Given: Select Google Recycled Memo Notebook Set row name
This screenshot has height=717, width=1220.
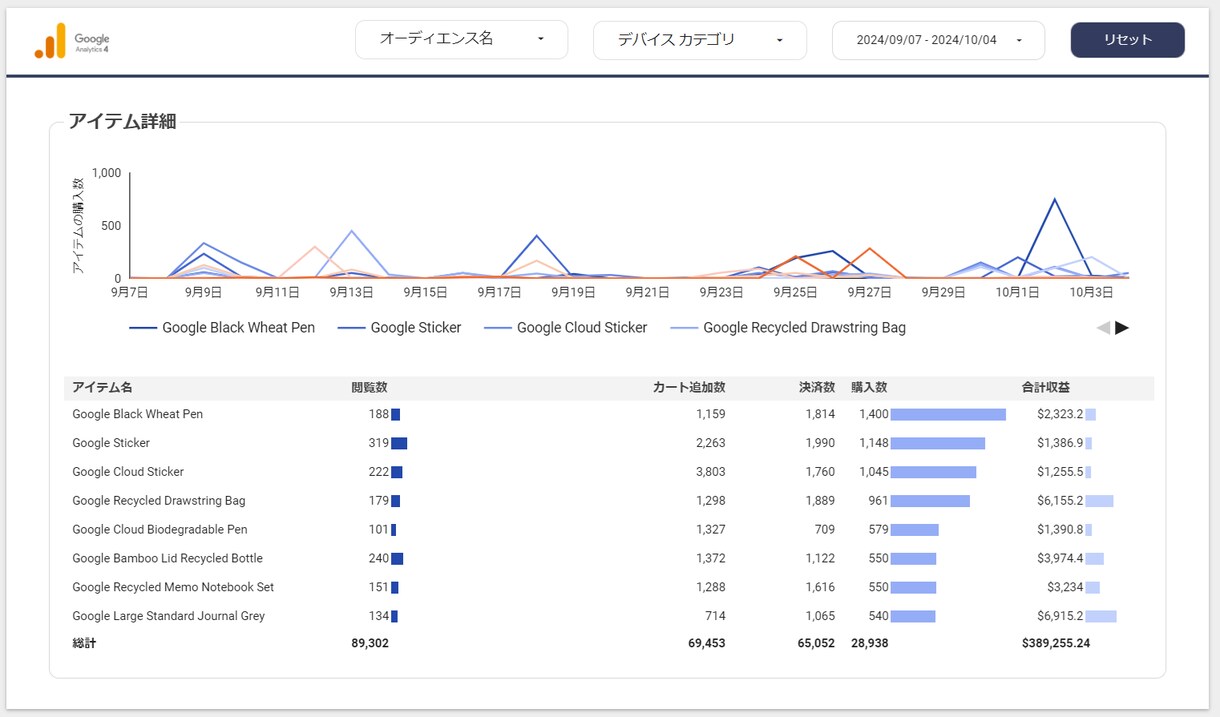Looking at the screenshot, I should 173,588.
